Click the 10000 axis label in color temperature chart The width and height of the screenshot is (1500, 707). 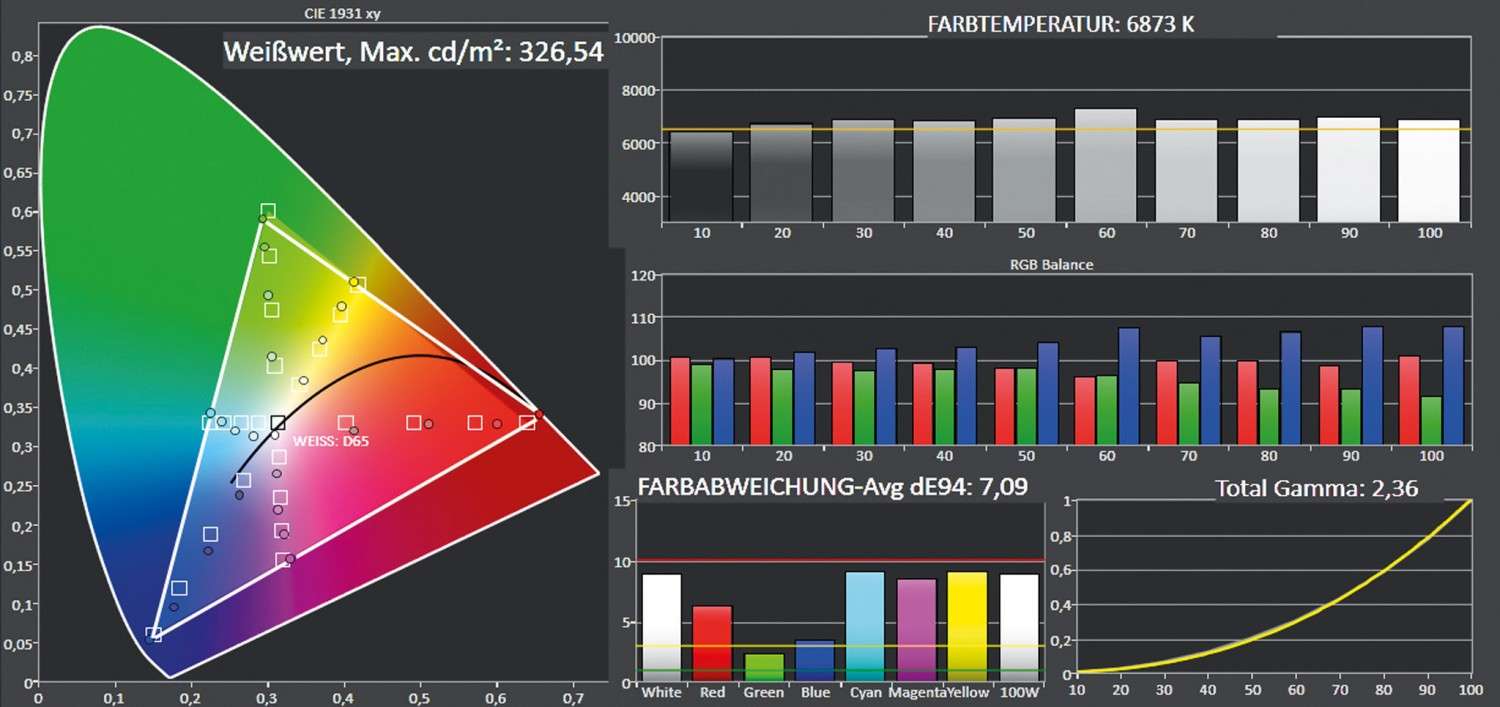(634, 38)
